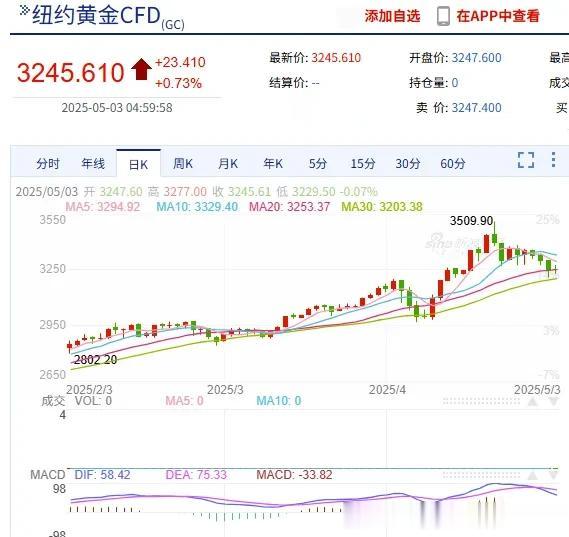The image size is (569, 537).
Task: Click the 纽约黄金CFD title
Action: pyautogui.click(x=96, y=15)
